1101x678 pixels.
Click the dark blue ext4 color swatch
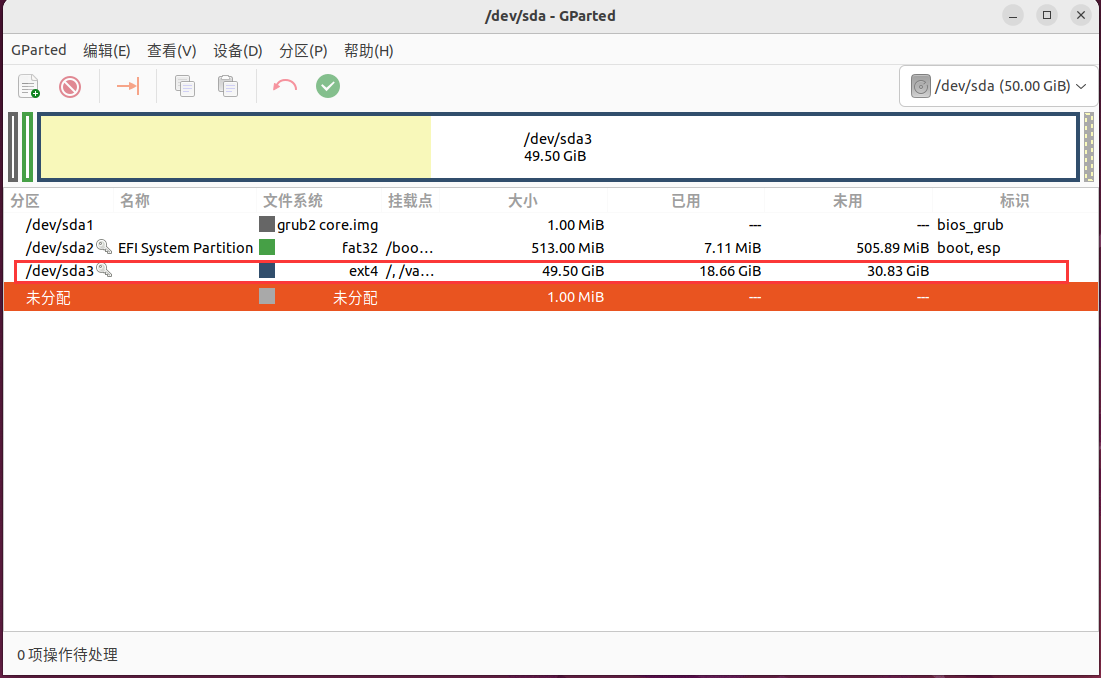267,270
